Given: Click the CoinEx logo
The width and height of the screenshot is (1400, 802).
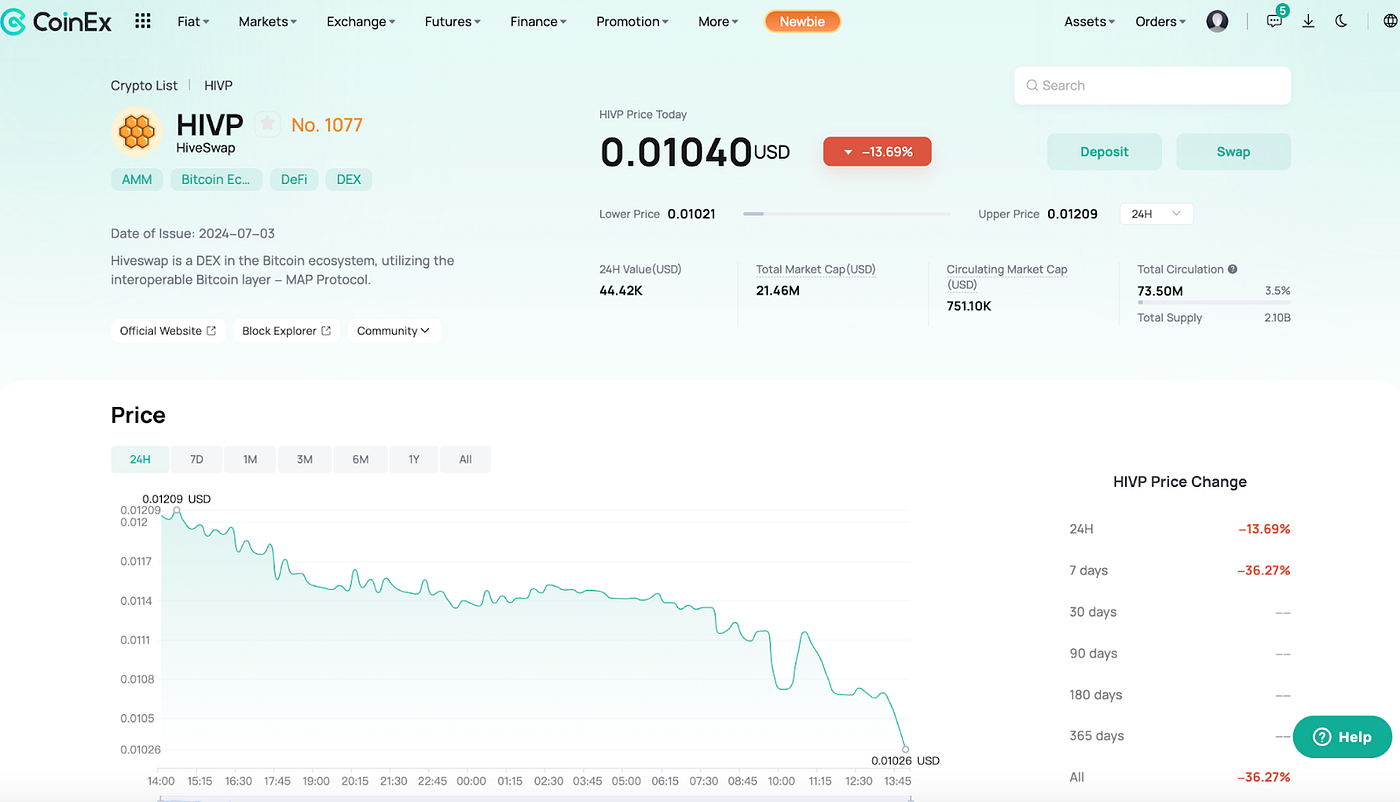Looking at the screenshot, I should click(x=55, y=21).
